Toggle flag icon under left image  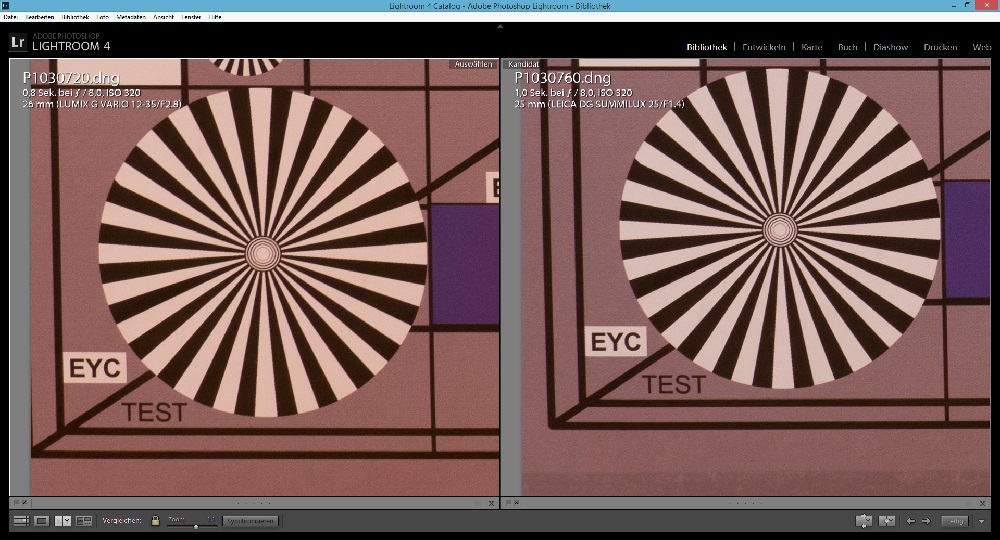pyautogui.click(x=17, y=503)
